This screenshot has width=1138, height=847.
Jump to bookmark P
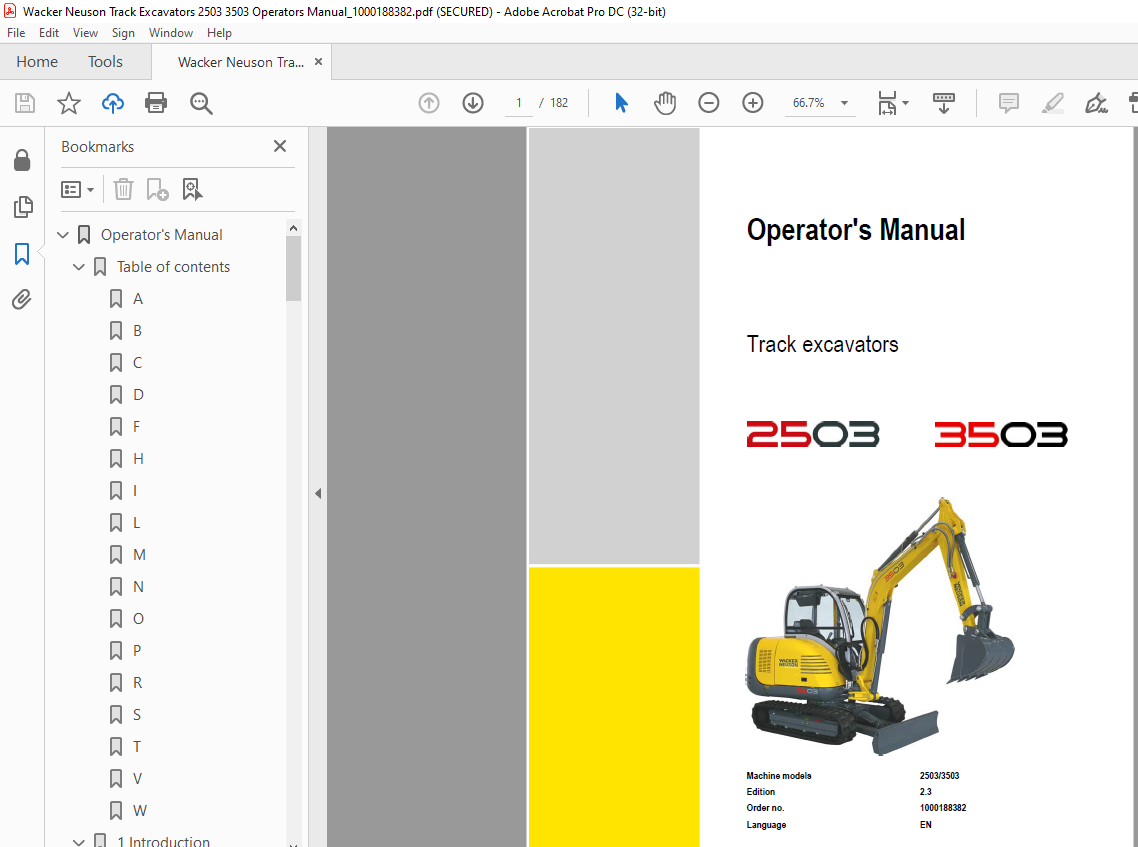(x=137, y=650)
